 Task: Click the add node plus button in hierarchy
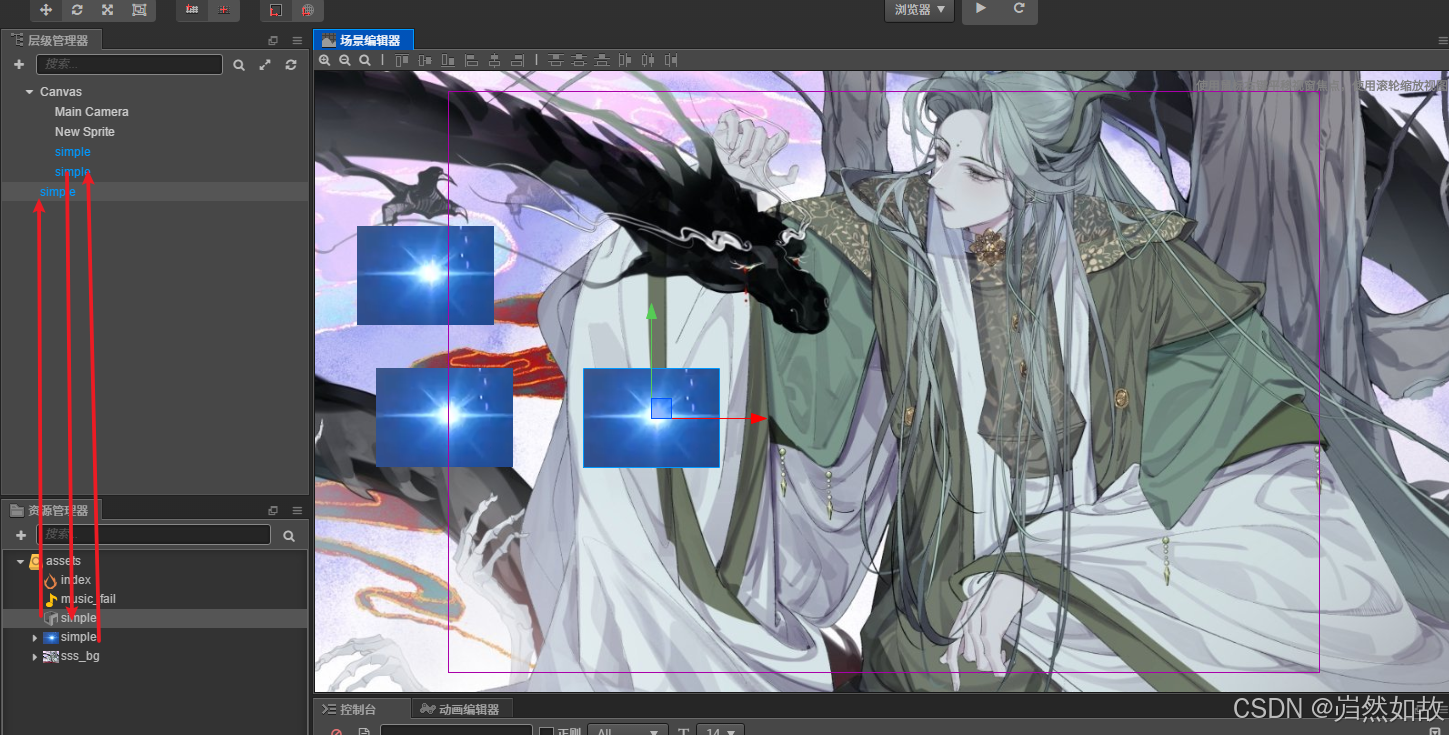pos(19,64)
